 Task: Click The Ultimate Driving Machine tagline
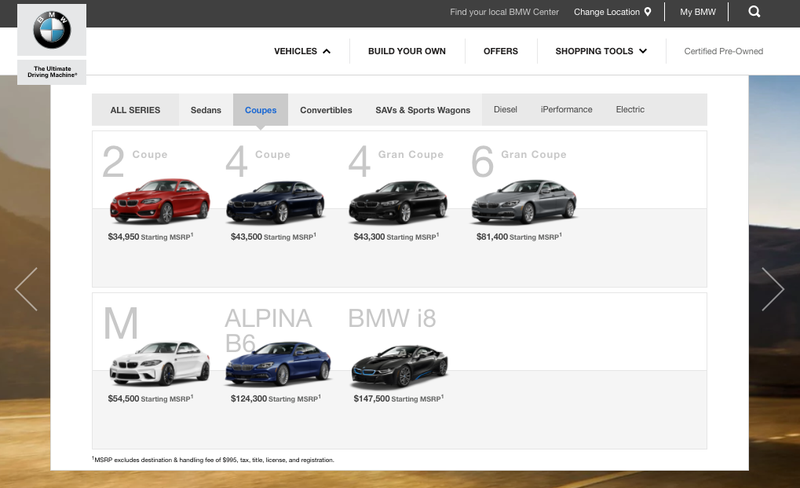(52, 72)
